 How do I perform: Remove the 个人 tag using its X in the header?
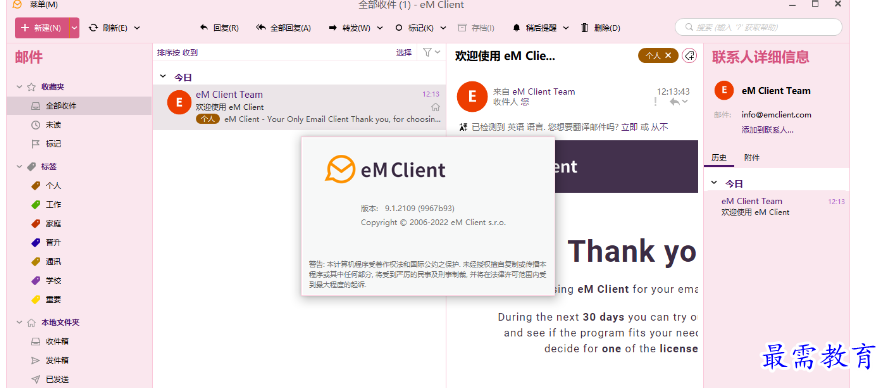coord(668,55)
